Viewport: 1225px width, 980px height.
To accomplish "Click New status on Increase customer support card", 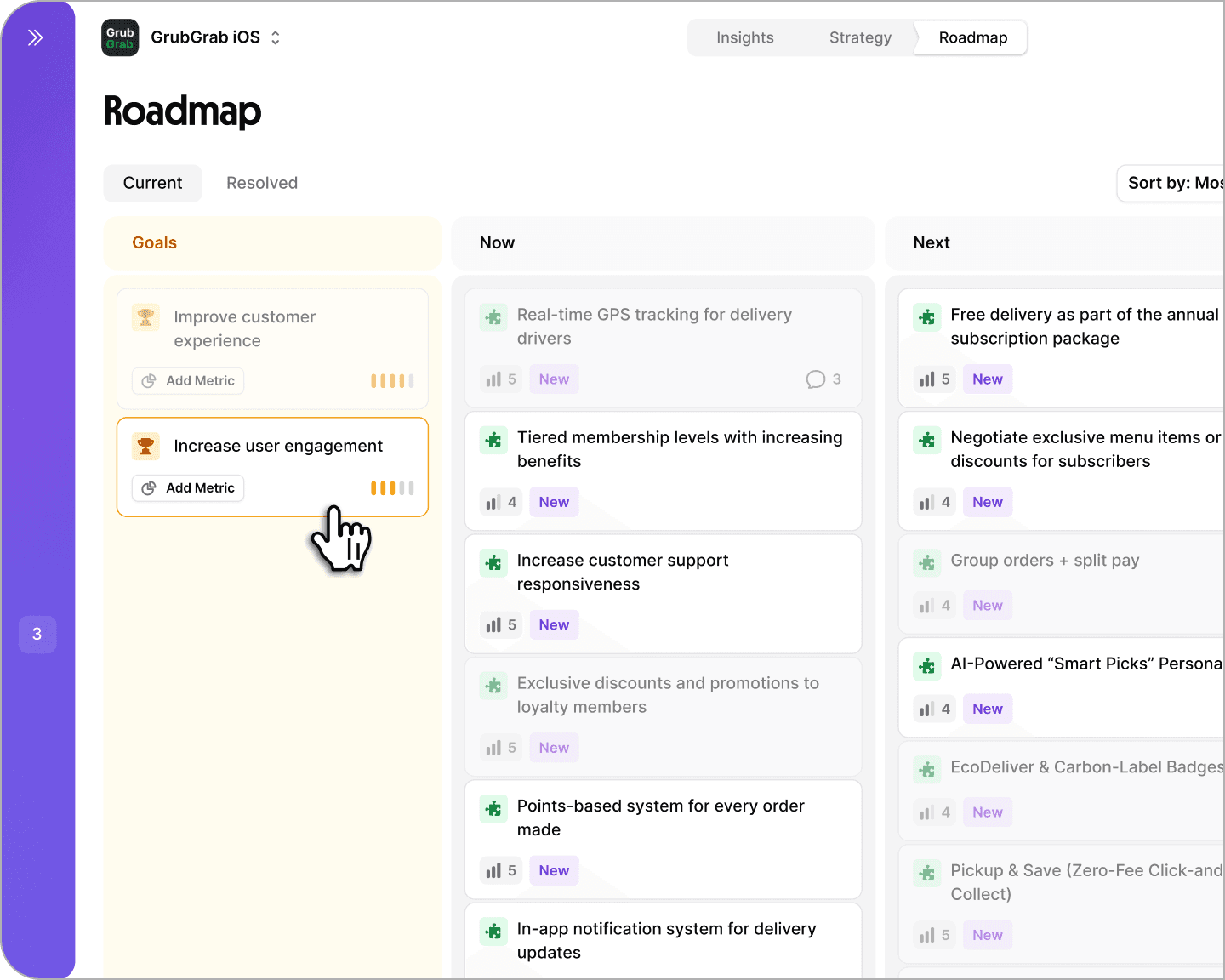I will tap(554, 624).
